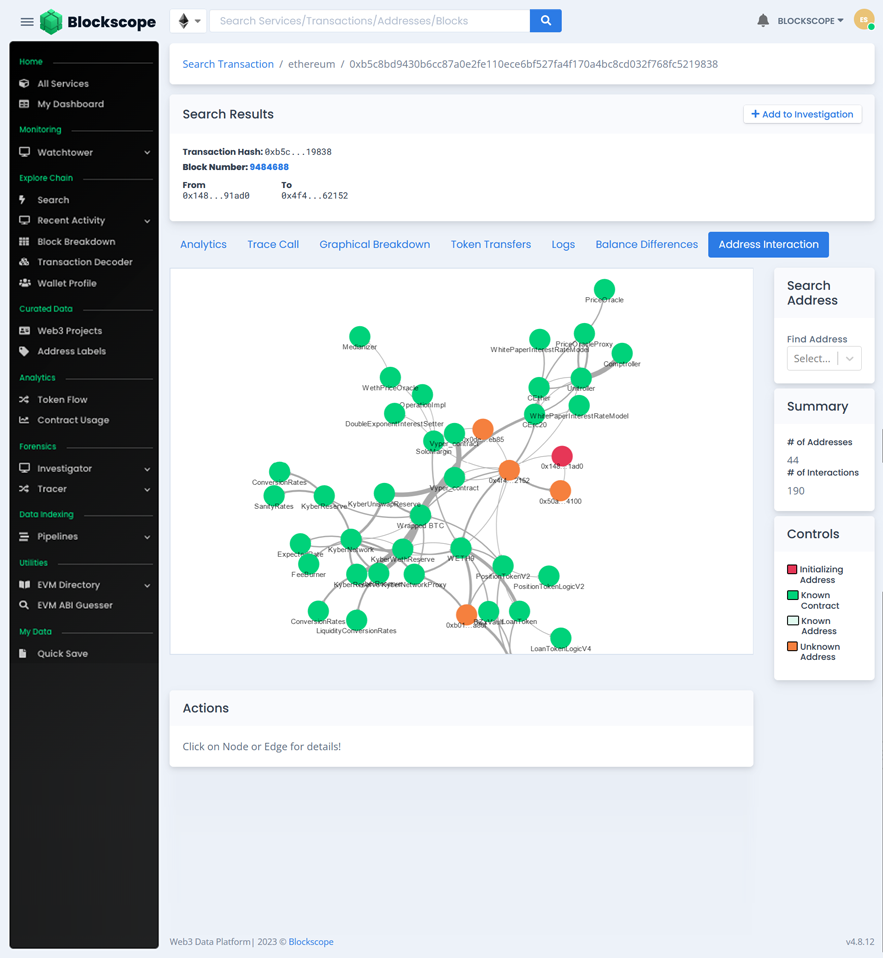Open the Find Address Select dropdown
The width and height of the screenshot is (883, 958).
[824, 358]
